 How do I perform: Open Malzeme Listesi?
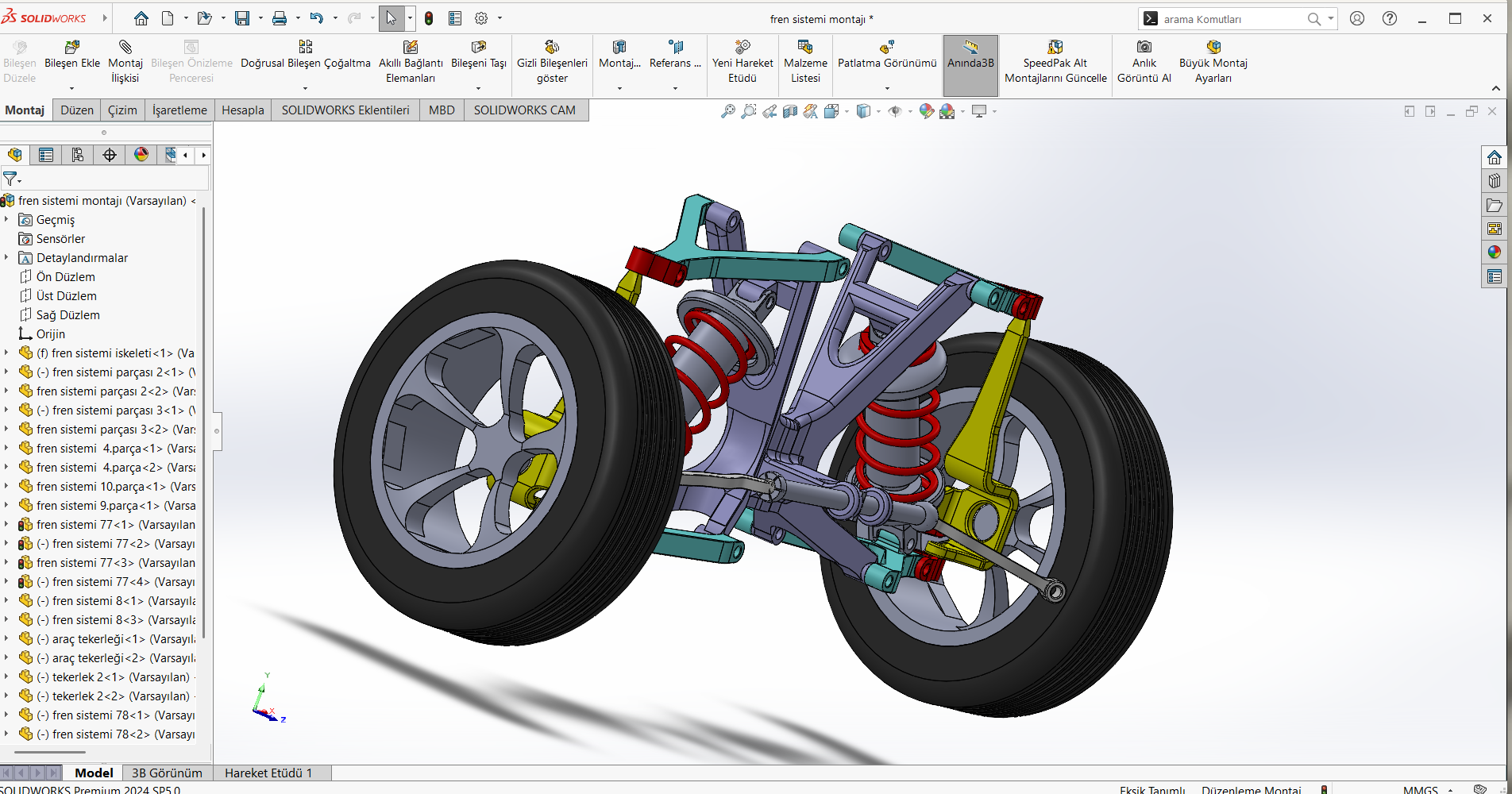805,62
